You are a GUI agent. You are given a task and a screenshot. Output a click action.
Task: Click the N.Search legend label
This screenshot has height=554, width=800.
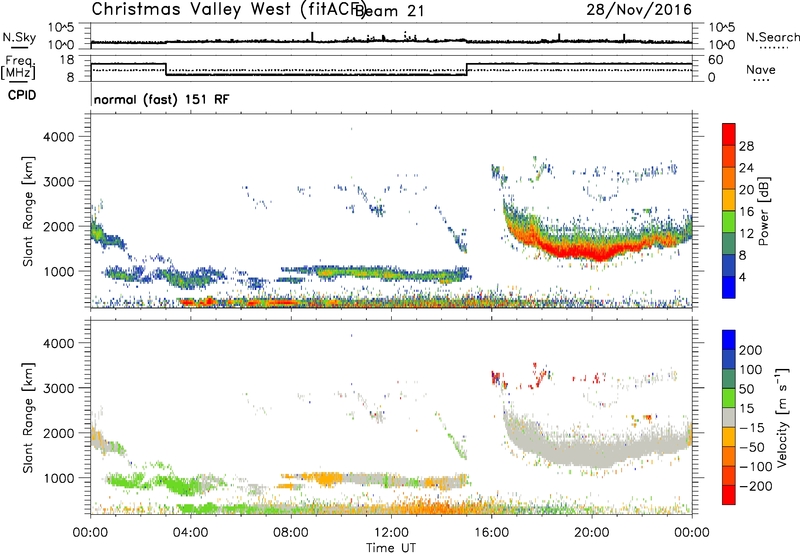(x=772, y=37)
